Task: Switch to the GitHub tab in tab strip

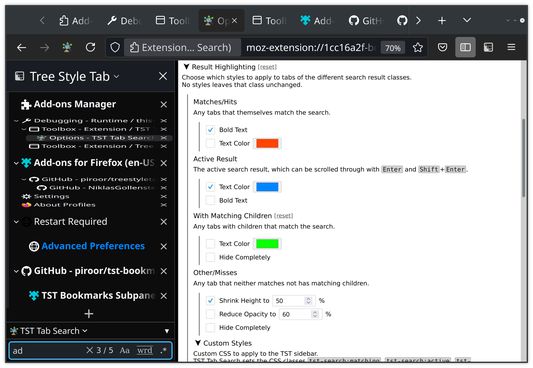Action: pos(366,21)
